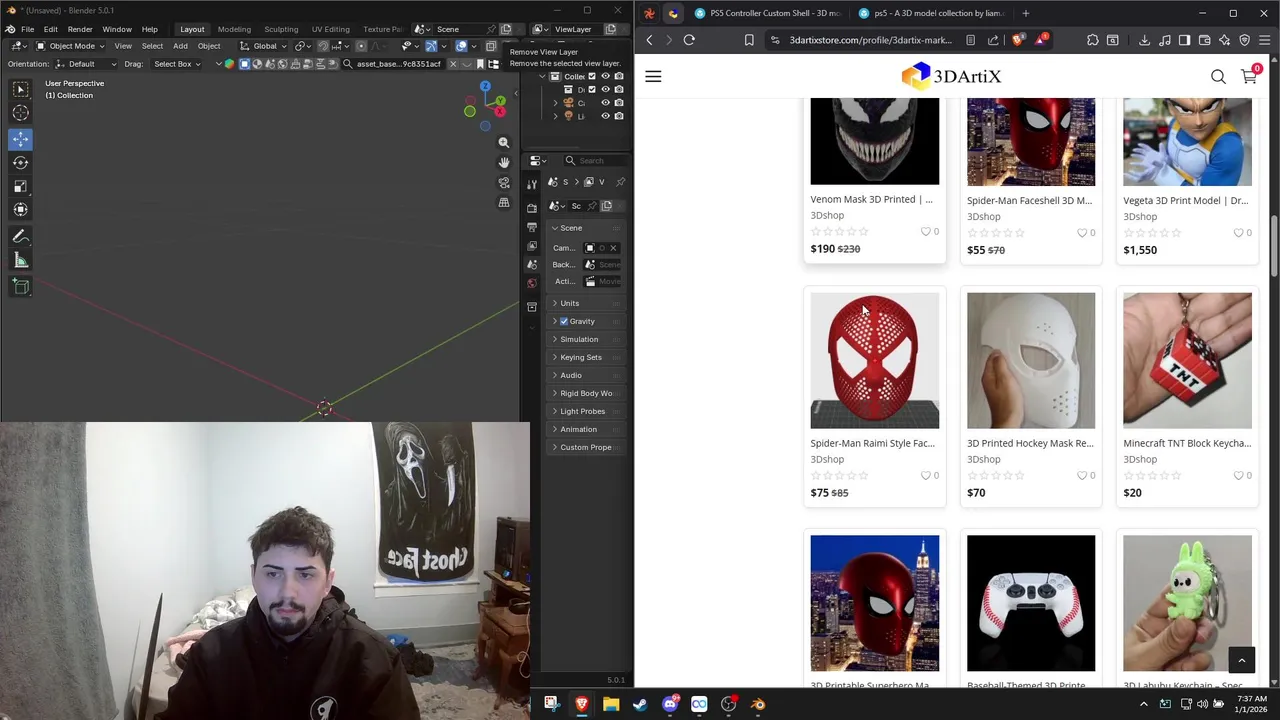1280x720 pixels.
Task: Click the scroll-to-top arrow button
Action: pos(1241,659)
